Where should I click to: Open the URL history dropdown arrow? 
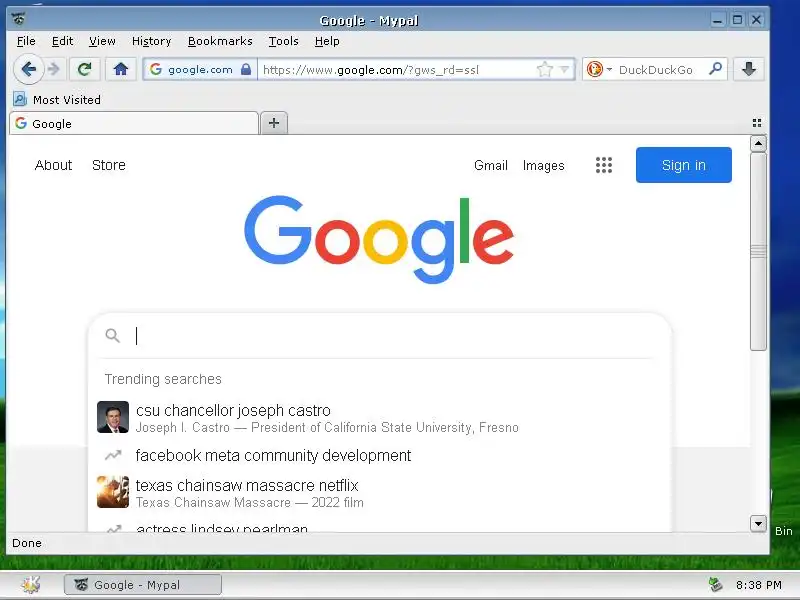(564, 69)
